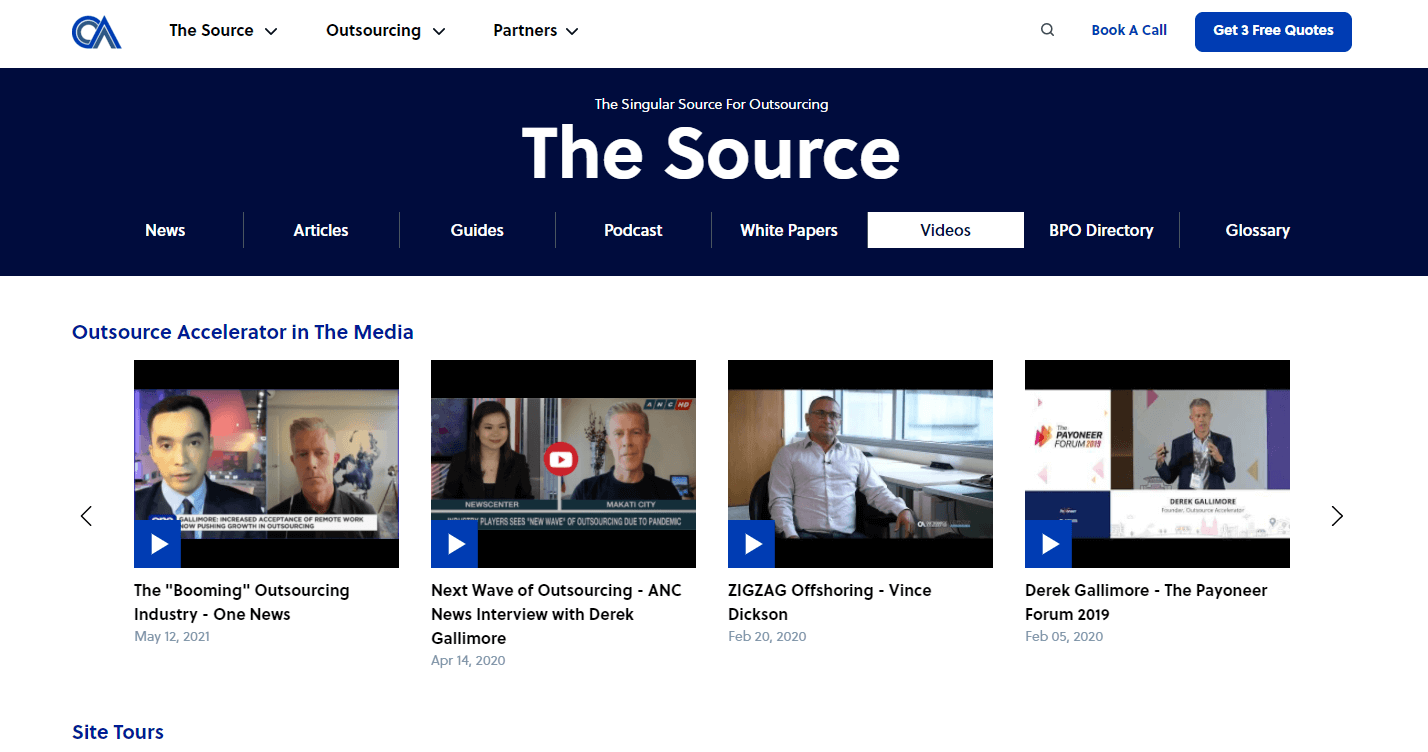Open the Podcast section tab
Screen dimensions: 1428x752
pos(632,230)
